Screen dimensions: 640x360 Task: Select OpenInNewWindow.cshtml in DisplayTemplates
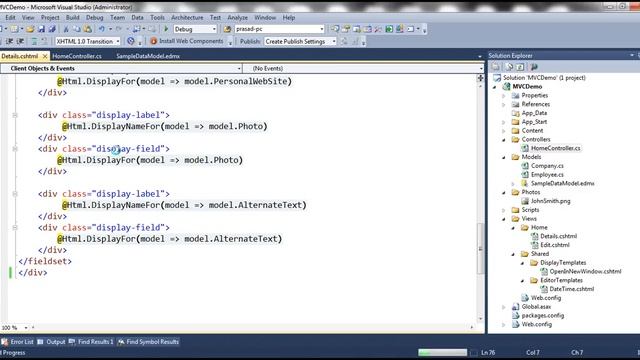[585, 271]
